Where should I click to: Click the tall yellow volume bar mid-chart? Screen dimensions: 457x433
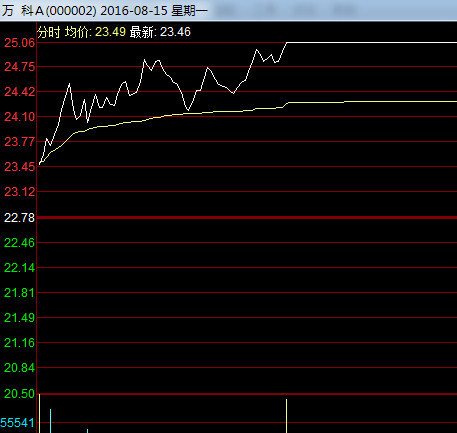286,416
